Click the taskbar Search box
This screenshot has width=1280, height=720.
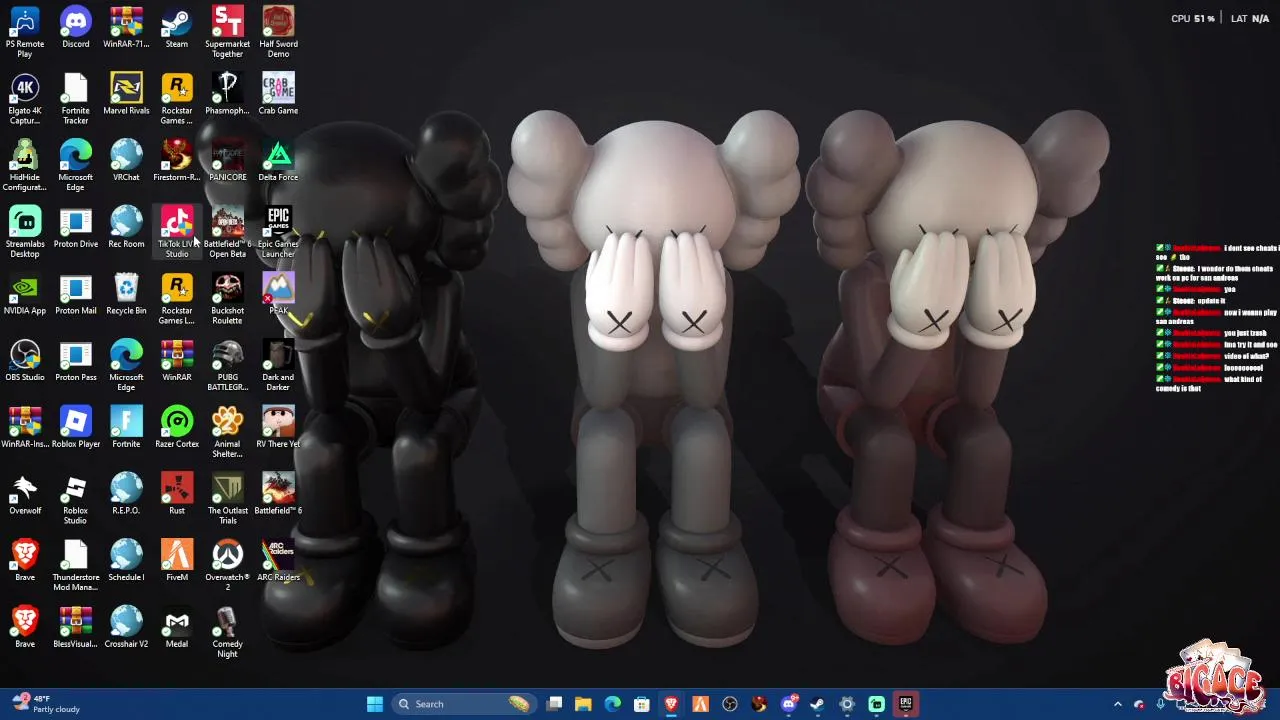463,704
